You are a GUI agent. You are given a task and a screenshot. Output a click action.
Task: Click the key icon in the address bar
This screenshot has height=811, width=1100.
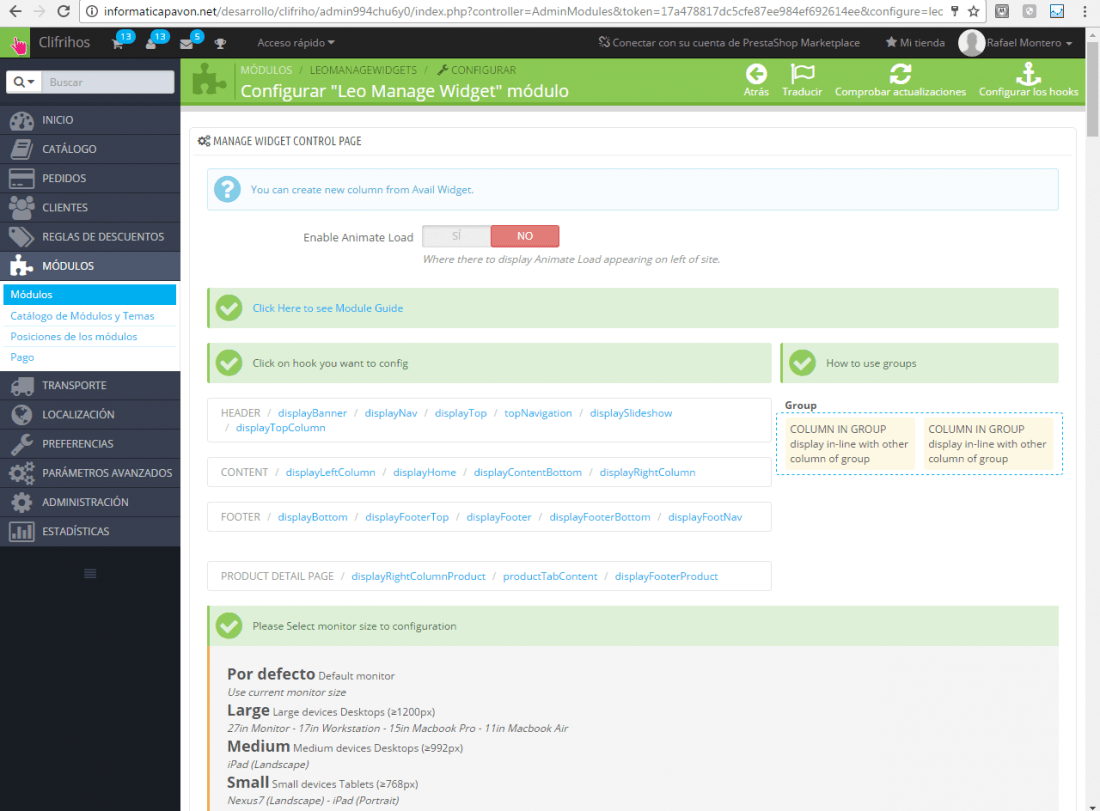coord(955,11)
